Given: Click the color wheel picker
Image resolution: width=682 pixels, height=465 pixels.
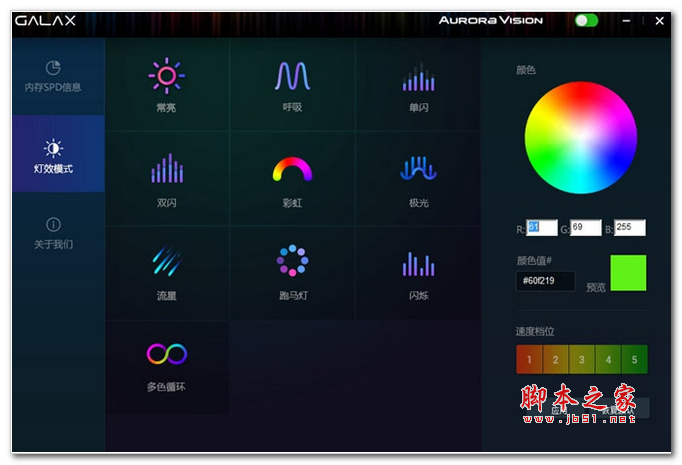Looking at the screenshot, I should click(x=581, y=137).
